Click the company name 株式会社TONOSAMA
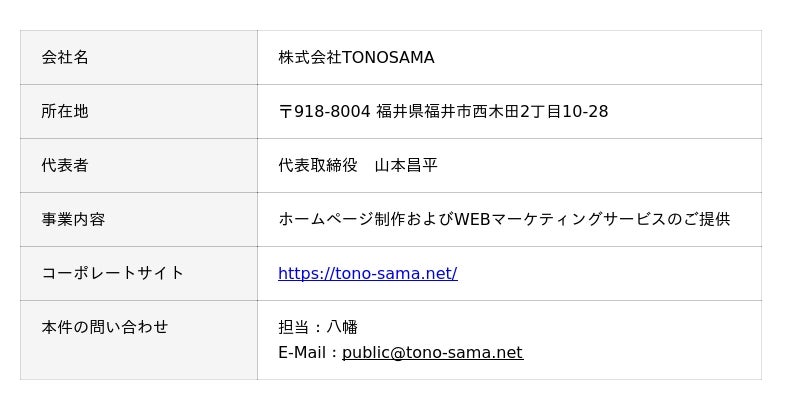 pyautogui.click(x=356, y=57)
